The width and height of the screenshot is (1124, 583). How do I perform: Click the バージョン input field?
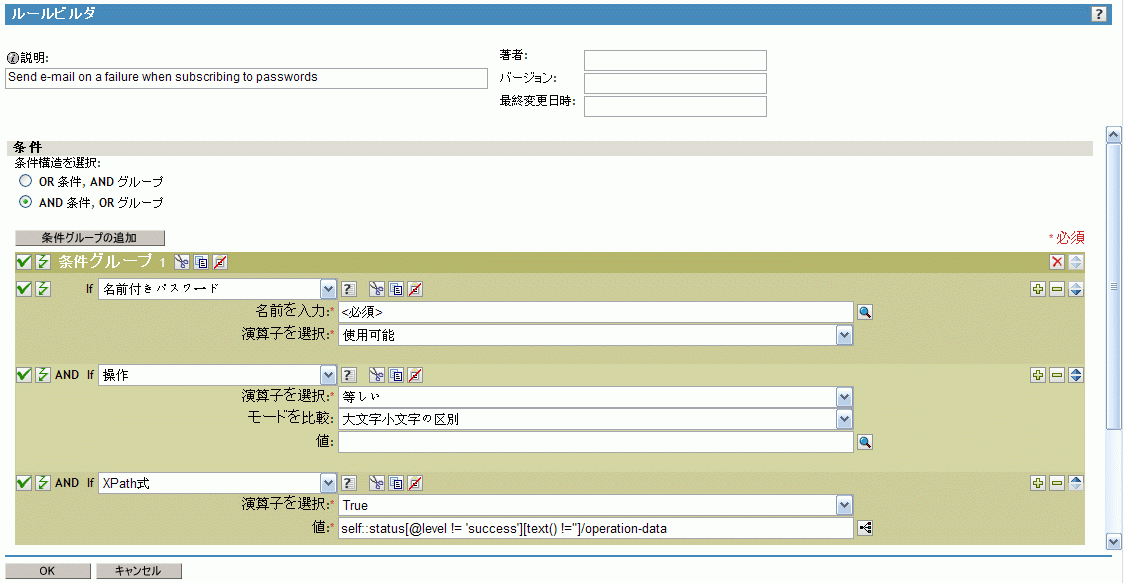point(675,83)
